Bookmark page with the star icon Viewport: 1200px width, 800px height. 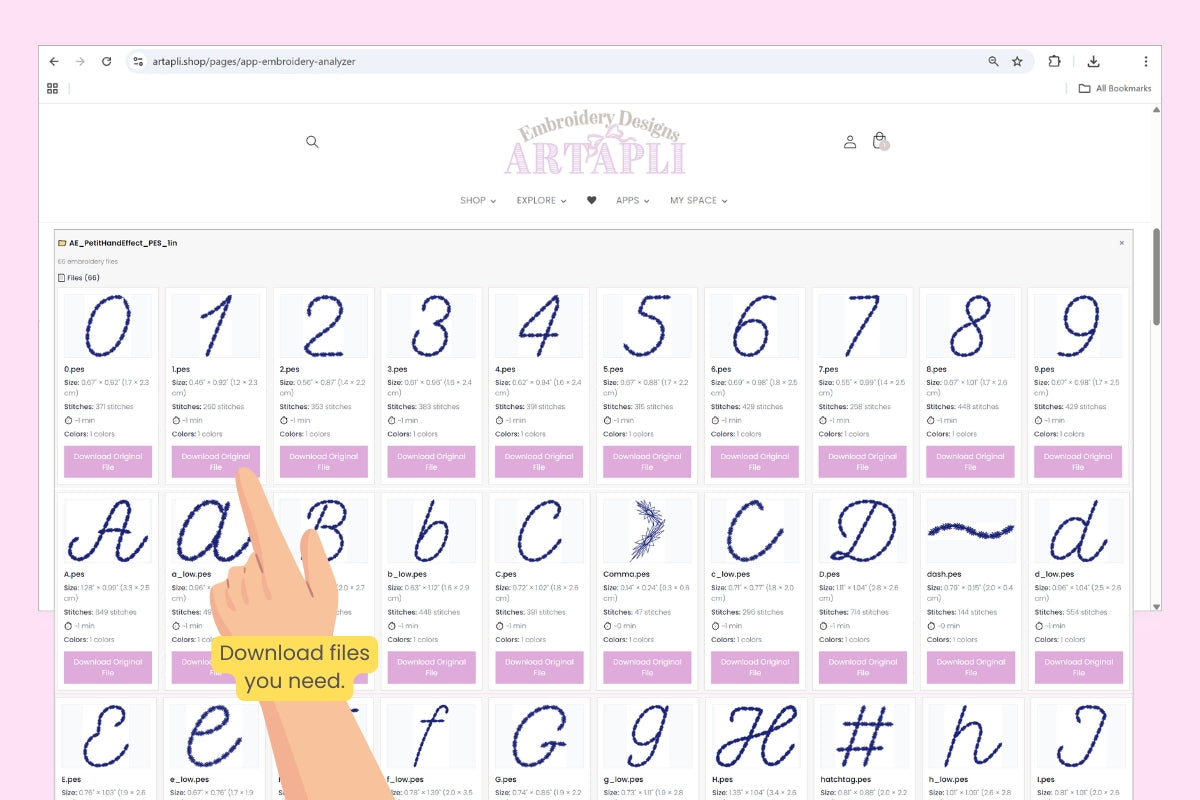(x=1017, y=61)
